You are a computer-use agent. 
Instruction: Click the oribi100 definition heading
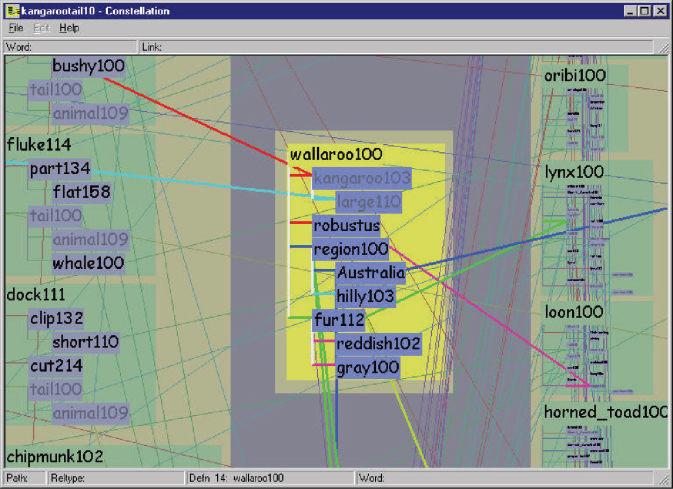pyautogui.click(x=575, y=75)
